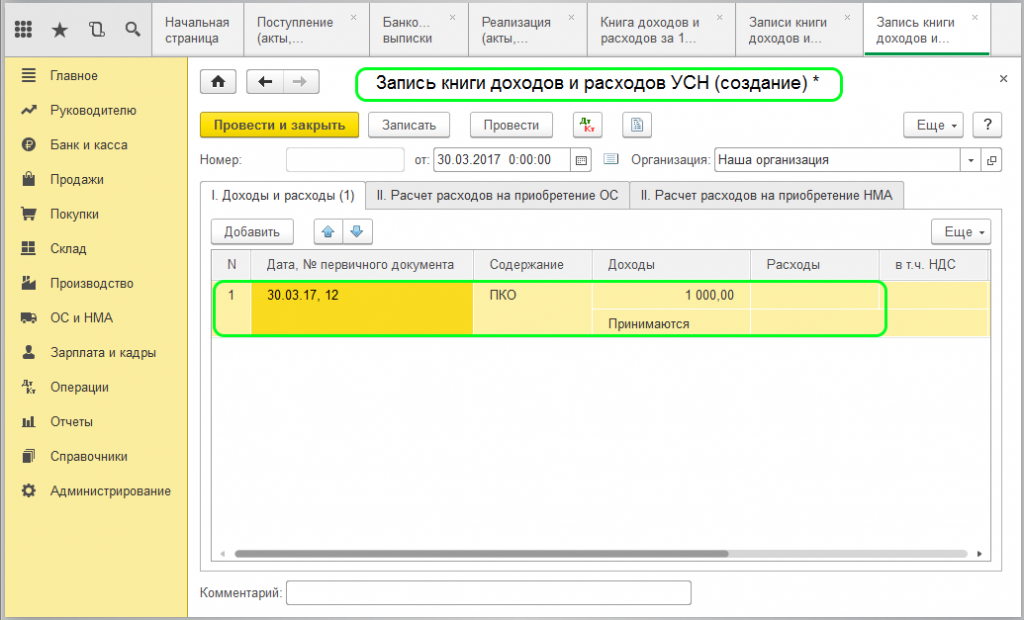Open Favorites star icon
The width and height of the screenshot is (1024, 620).
[60, 29]
